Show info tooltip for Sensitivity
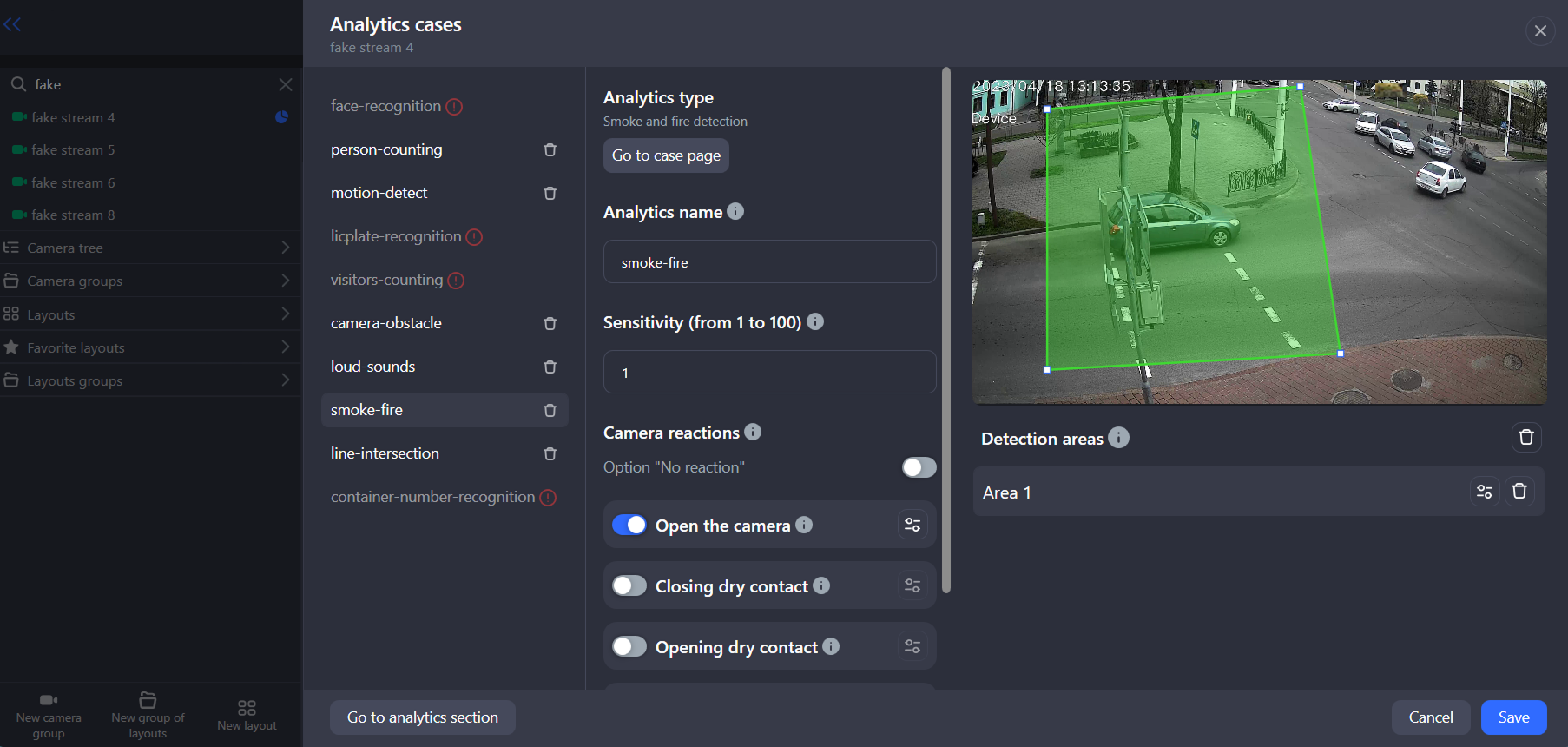This screenshot has height=747, width=1568. (x=814, y=322)
